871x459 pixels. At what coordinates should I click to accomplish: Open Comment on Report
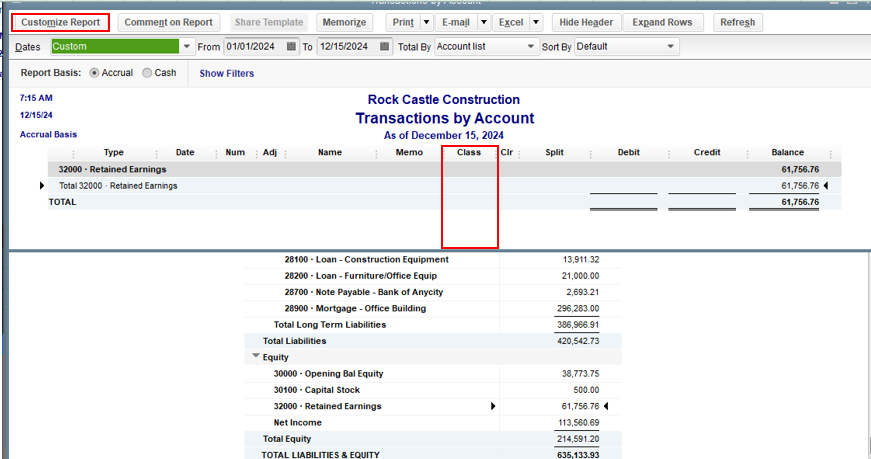[168, 22]
